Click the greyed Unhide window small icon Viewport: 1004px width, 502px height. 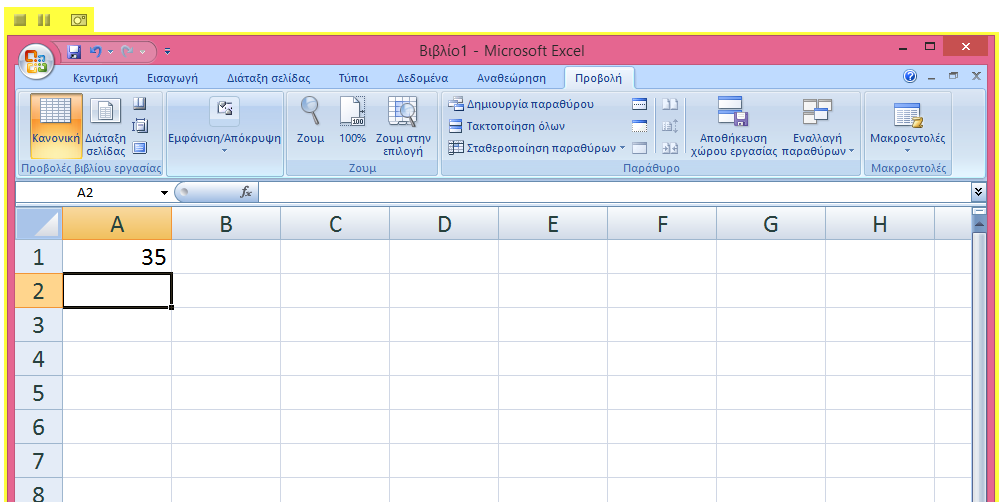640,148
